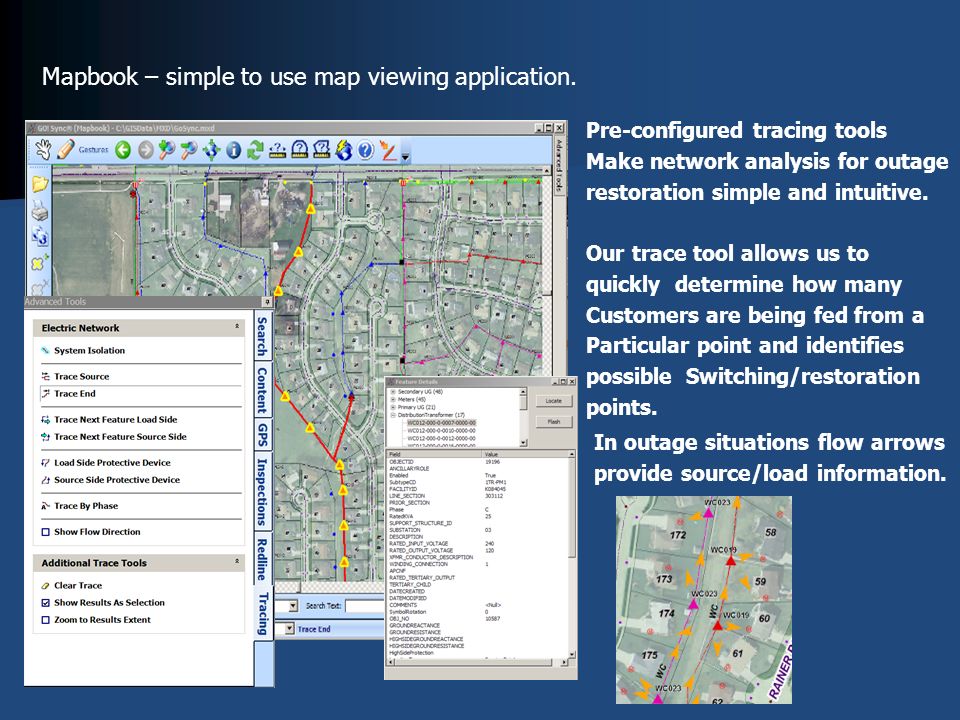Open the GPS tab
Screen dimensions: 960x720
tap(262, 435)
